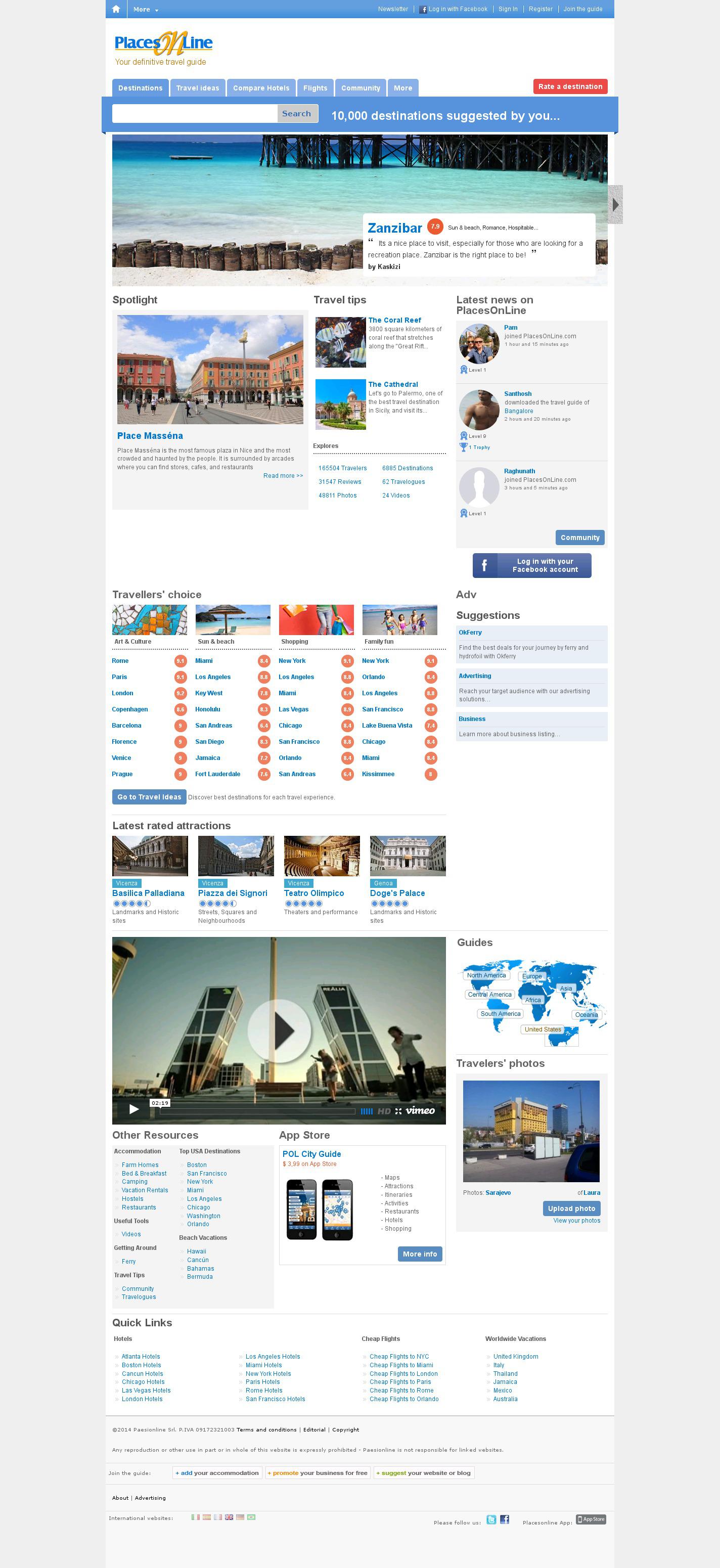Expand the top-bar More dropdown
The width and height of the screenshot is (720, 1568).
coord(146,10)
